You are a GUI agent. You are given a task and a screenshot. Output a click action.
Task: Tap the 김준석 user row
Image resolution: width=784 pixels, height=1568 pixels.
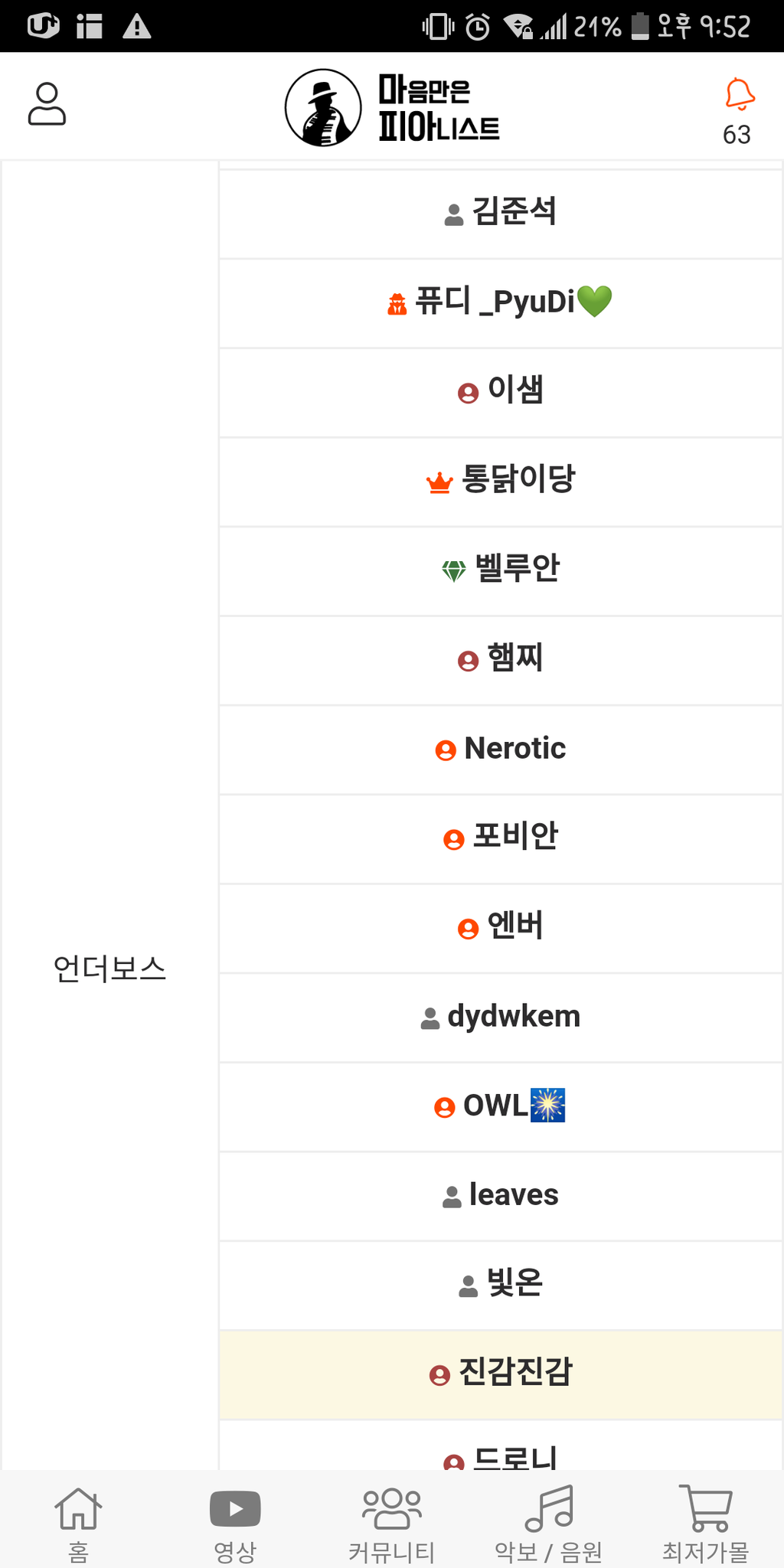501,214
